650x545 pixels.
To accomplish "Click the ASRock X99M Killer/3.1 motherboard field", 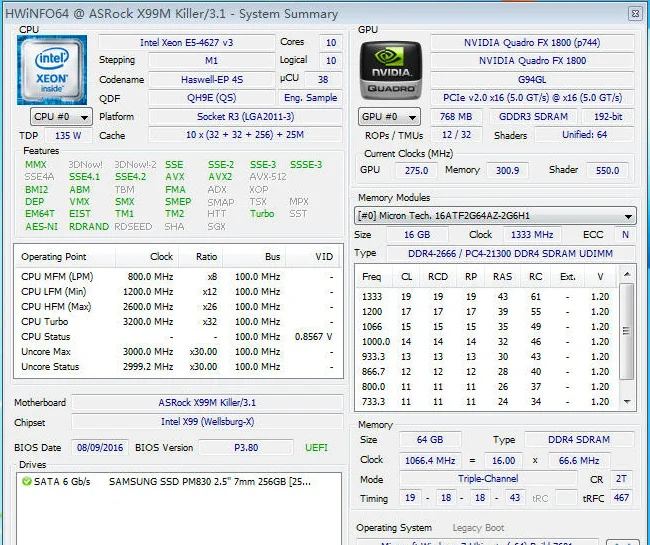I will pyautogui.click(x=207, y=402).
